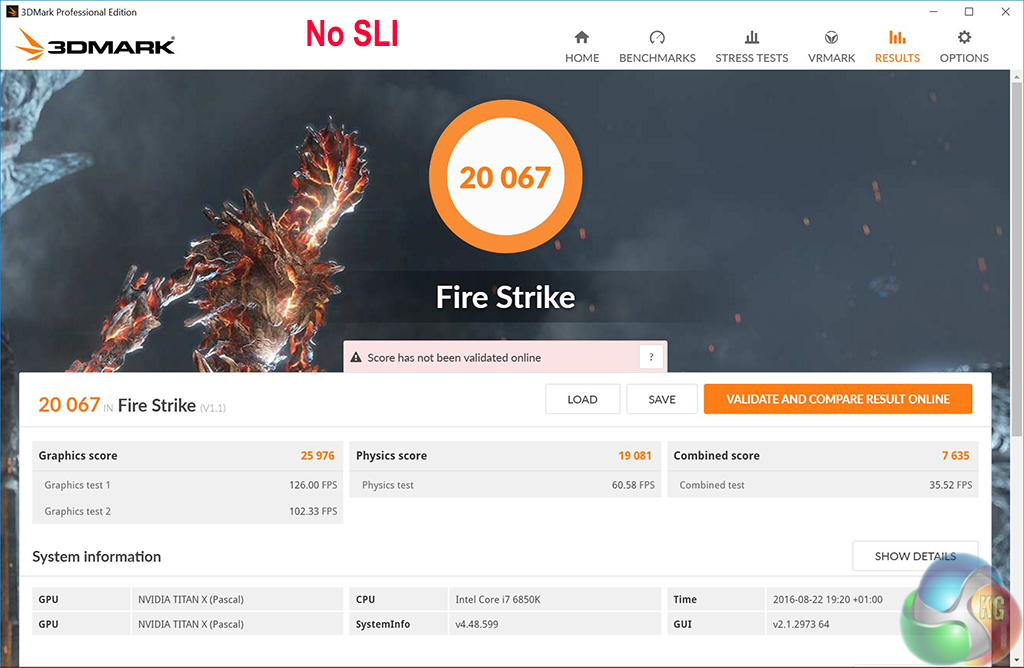Close the 3DMark window
The height and width of the screenshot is (668, 1024).
click(1006, 12)
